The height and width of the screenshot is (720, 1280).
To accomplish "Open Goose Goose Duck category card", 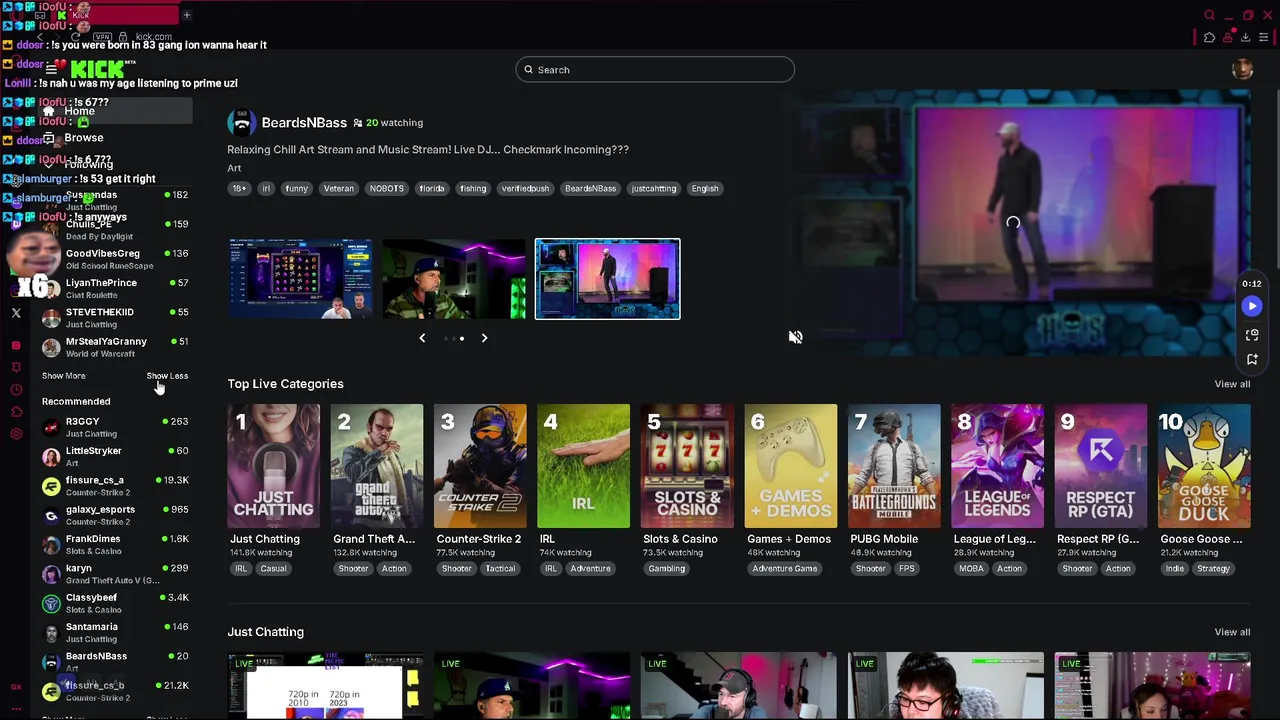I will [1204, 466].
